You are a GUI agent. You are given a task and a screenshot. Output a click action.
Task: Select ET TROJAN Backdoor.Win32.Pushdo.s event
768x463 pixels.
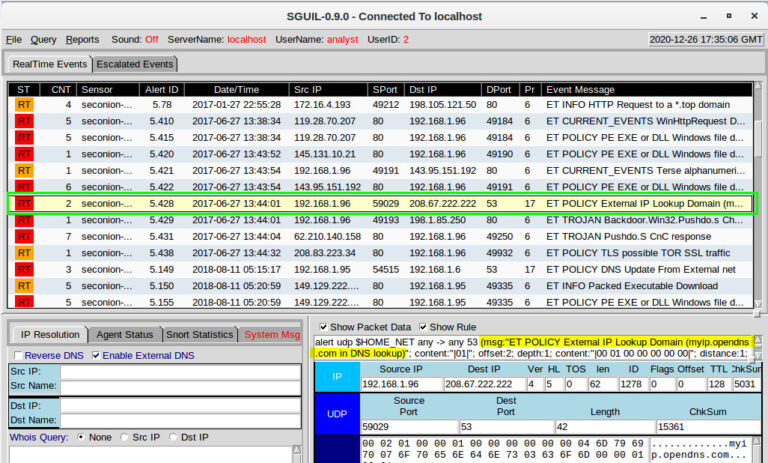644,220
